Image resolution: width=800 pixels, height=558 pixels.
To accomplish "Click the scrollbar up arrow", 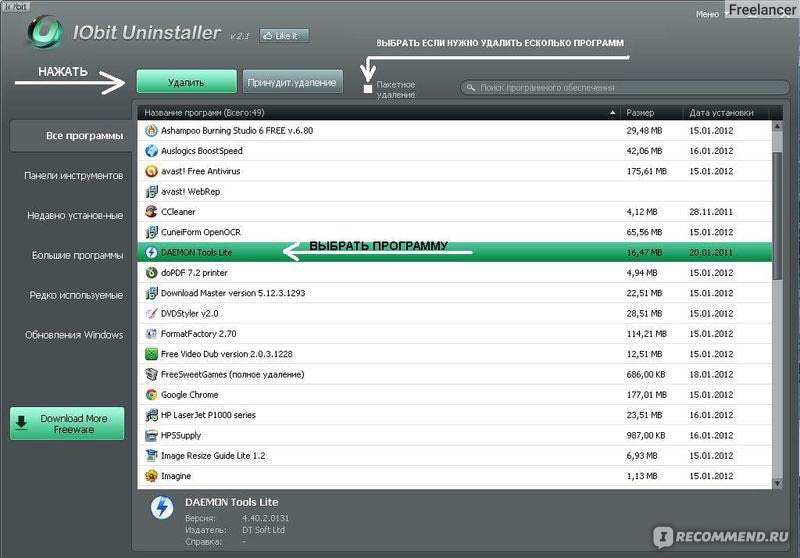I will point(777,126).
